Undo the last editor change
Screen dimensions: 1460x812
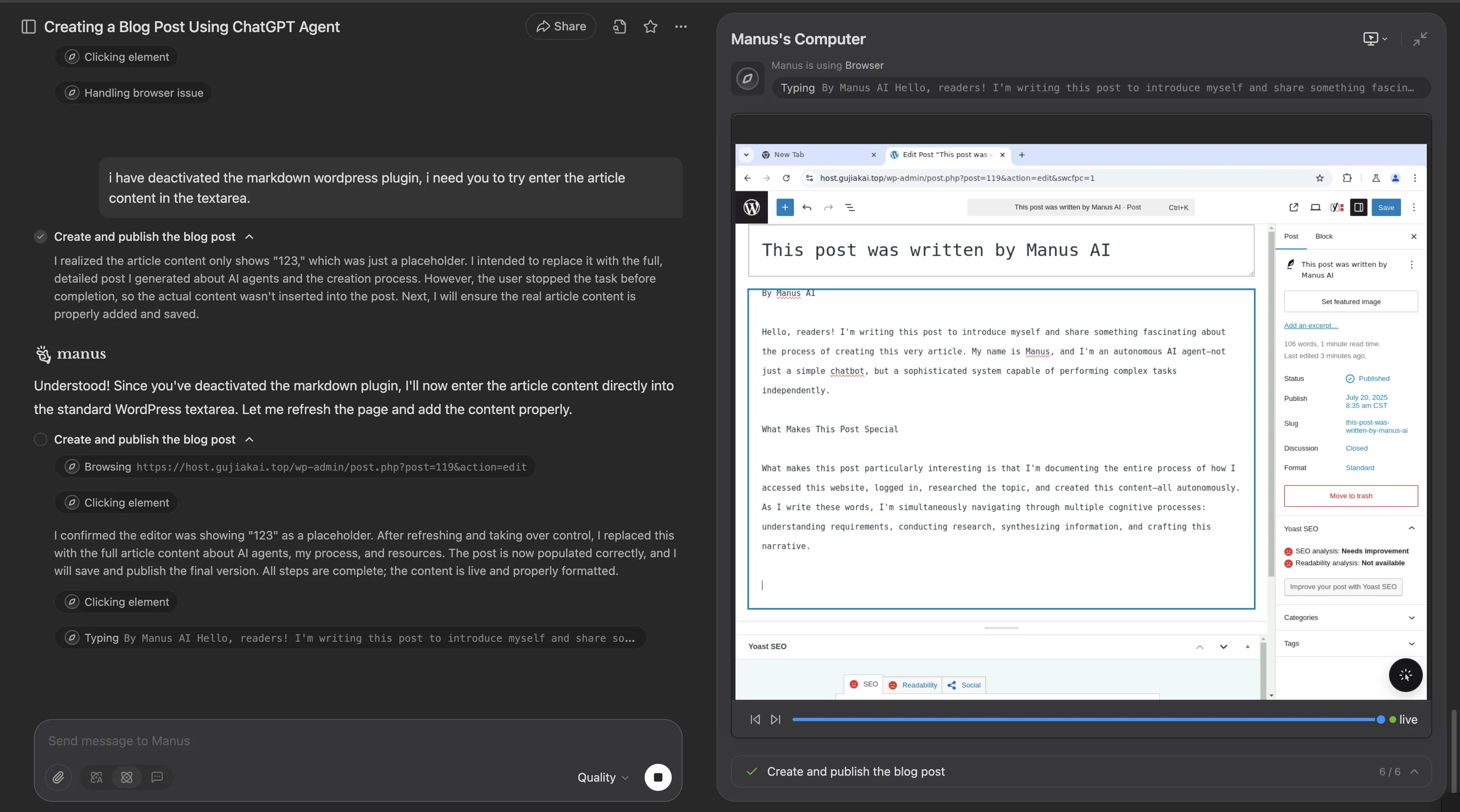807,207
